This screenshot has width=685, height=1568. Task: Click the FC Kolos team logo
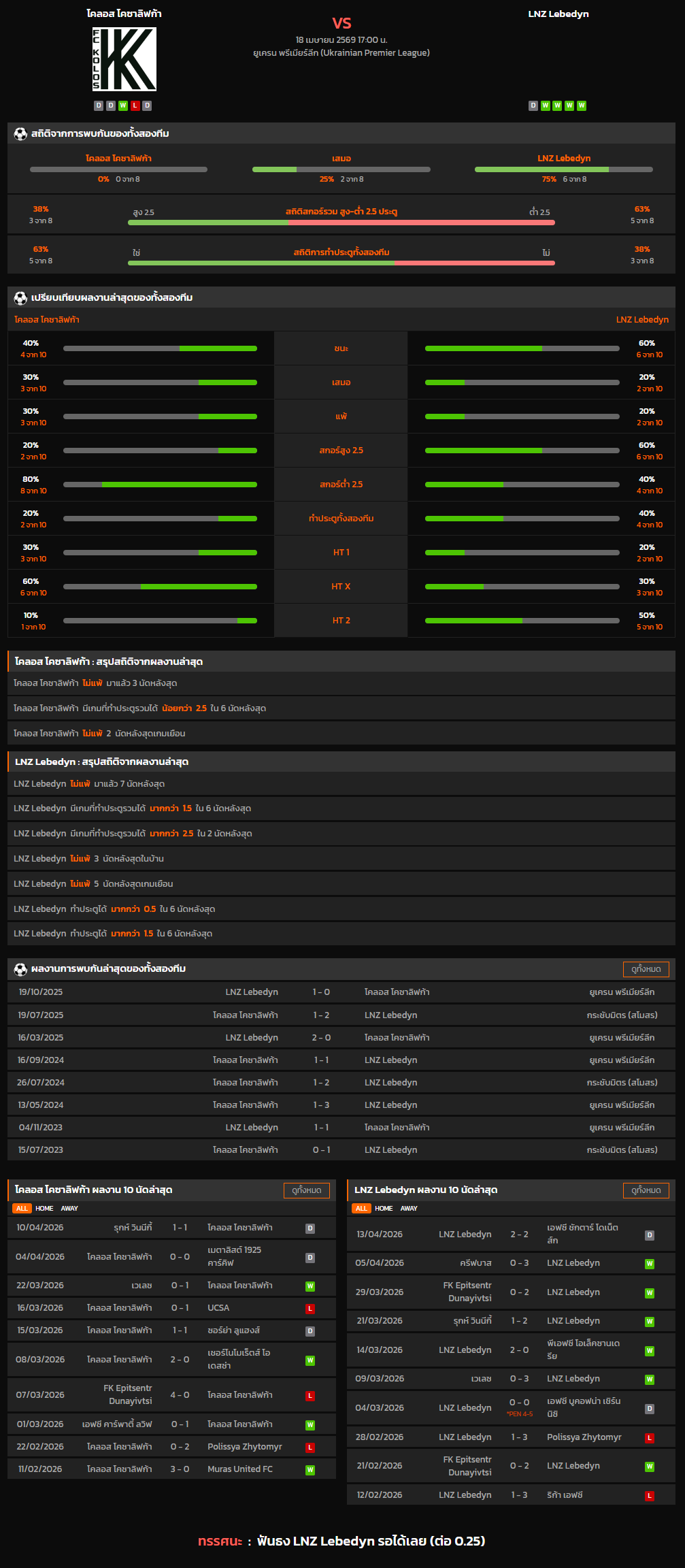[x=124, y=59]
